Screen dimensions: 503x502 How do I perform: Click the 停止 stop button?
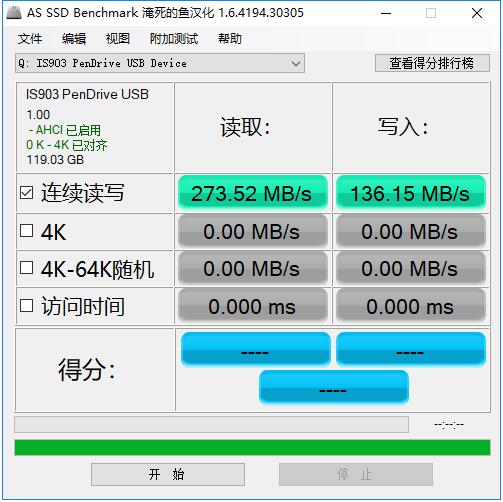(356, 474)
